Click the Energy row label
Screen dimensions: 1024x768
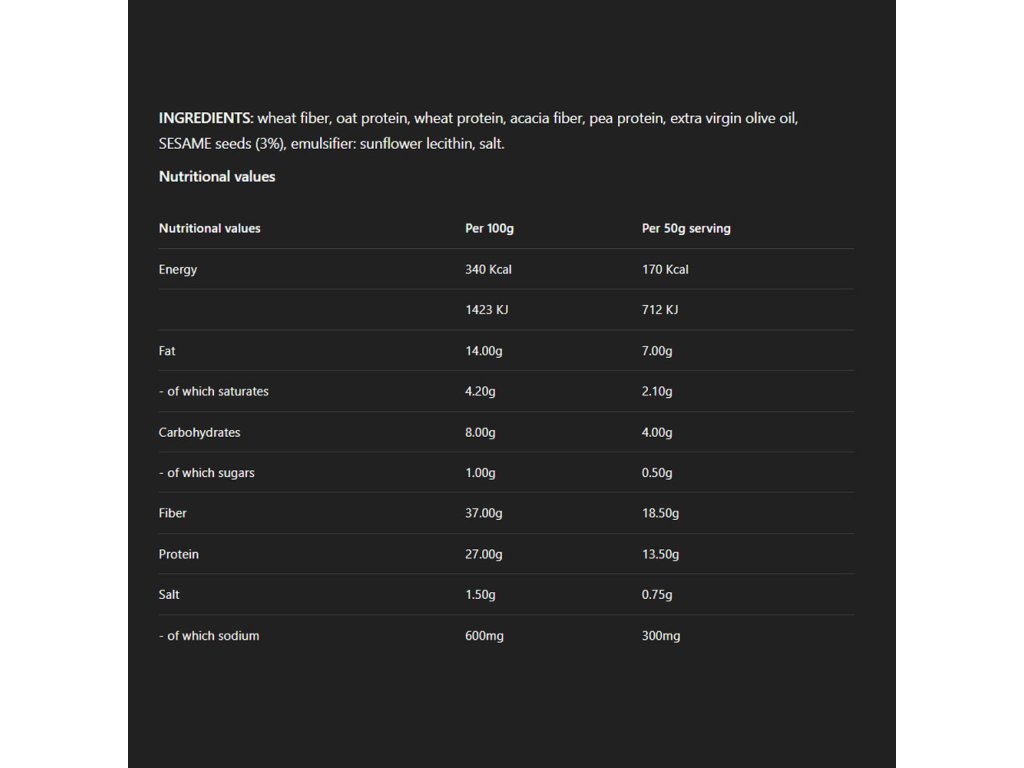(178, 269)
